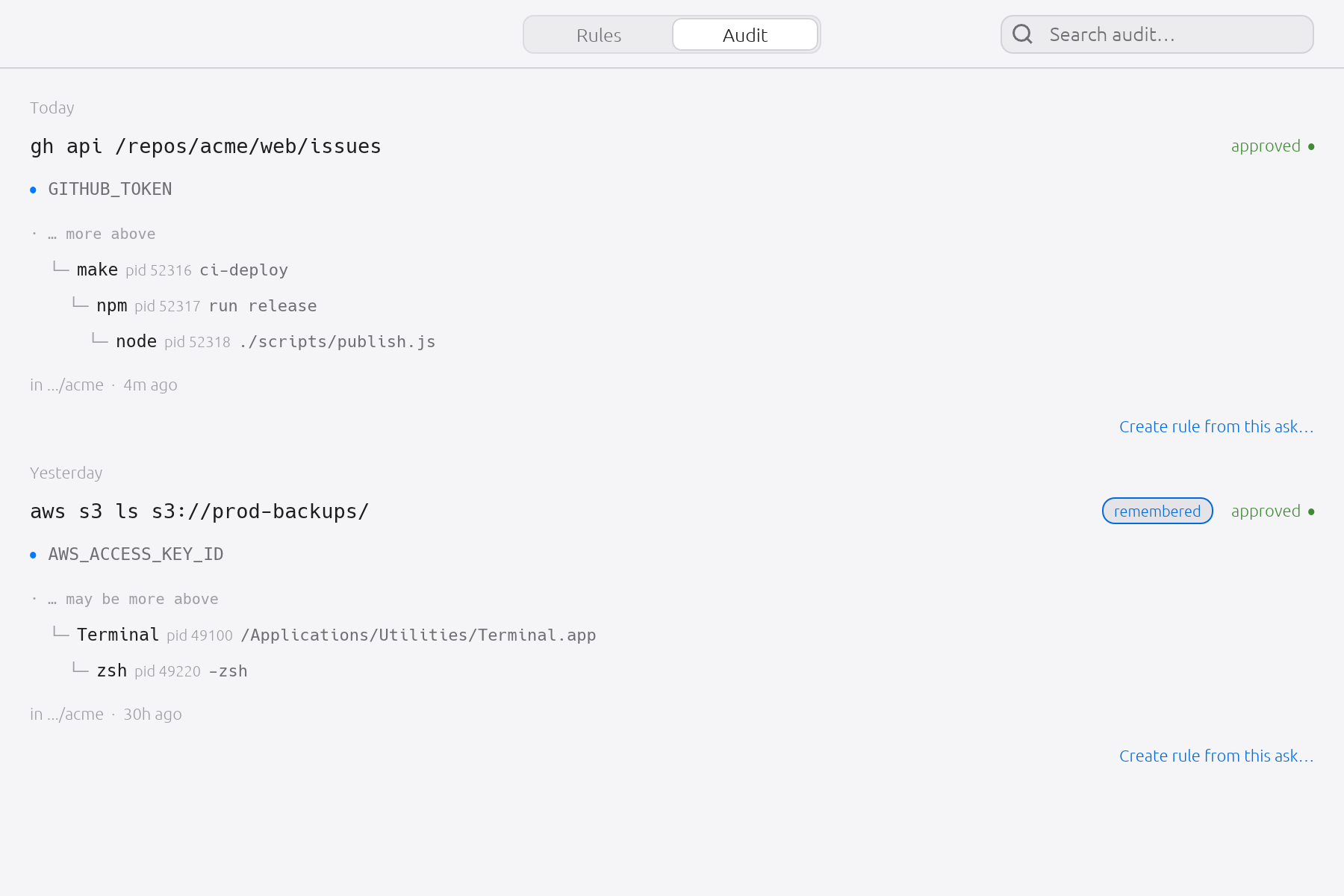The image size is (1344, 896).
Task: Switch to the Rules tab
Action: click(599, 35)
